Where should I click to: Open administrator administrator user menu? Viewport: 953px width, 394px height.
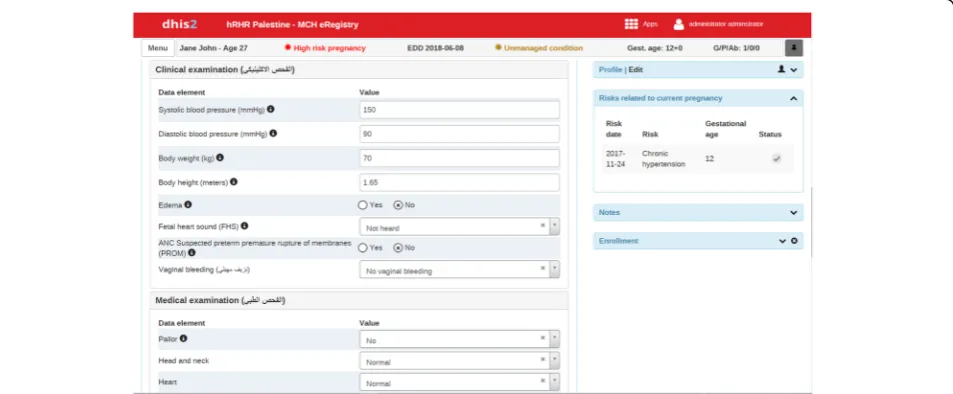click(x=726, y=24)
